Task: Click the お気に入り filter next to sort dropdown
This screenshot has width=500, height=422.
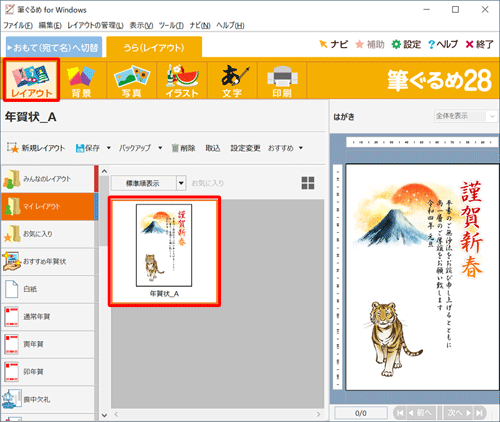Action: 207,183
